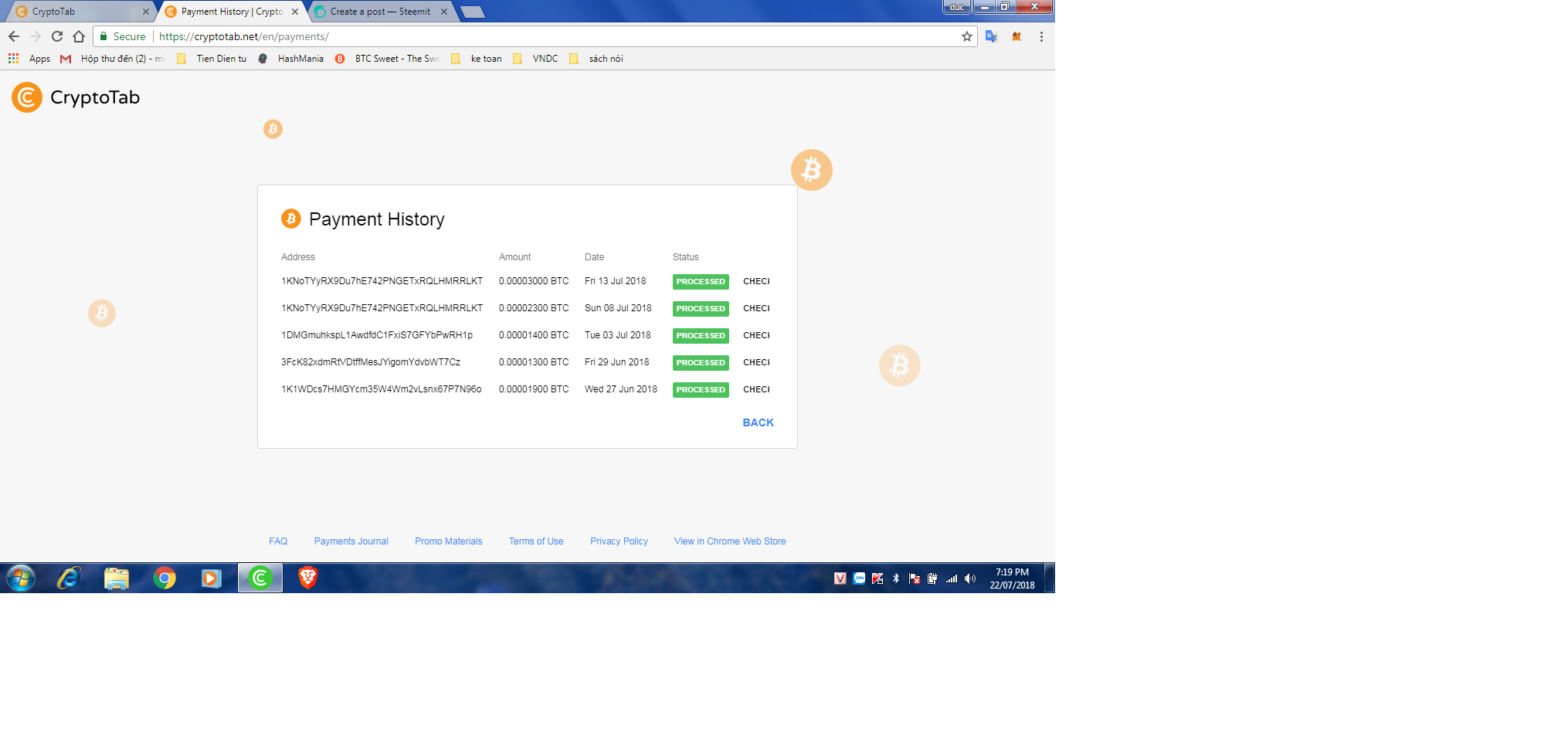The image size is (1568, 743).
Task: Select address 3FcK82xdmRfVDtffMesJYigomYdvbWT7Cz
Action: [x=371, y=362]
